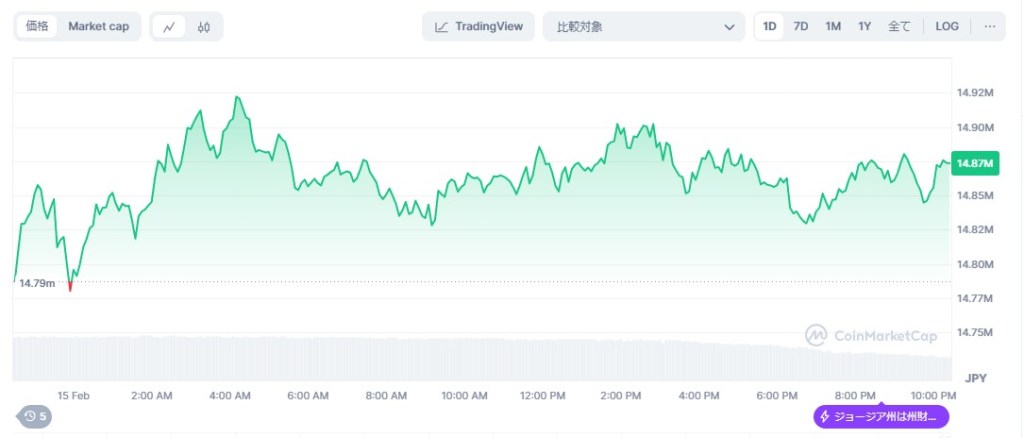Toggle the LOG scale
Image resolution: width=1024 pixels, height=438 pixels.
tap(947, 27)
